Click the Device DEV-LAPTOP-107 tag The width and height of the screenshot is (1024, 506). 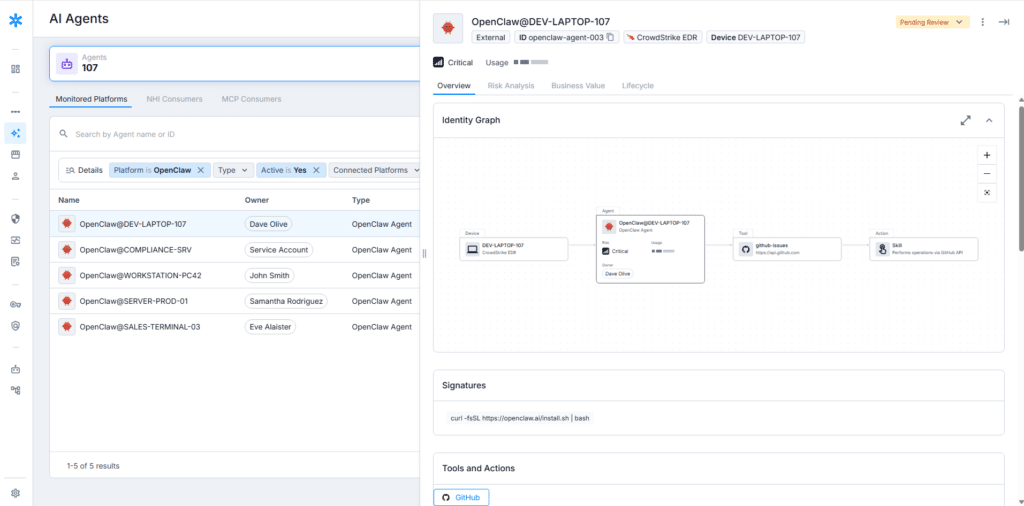(756, 37)
